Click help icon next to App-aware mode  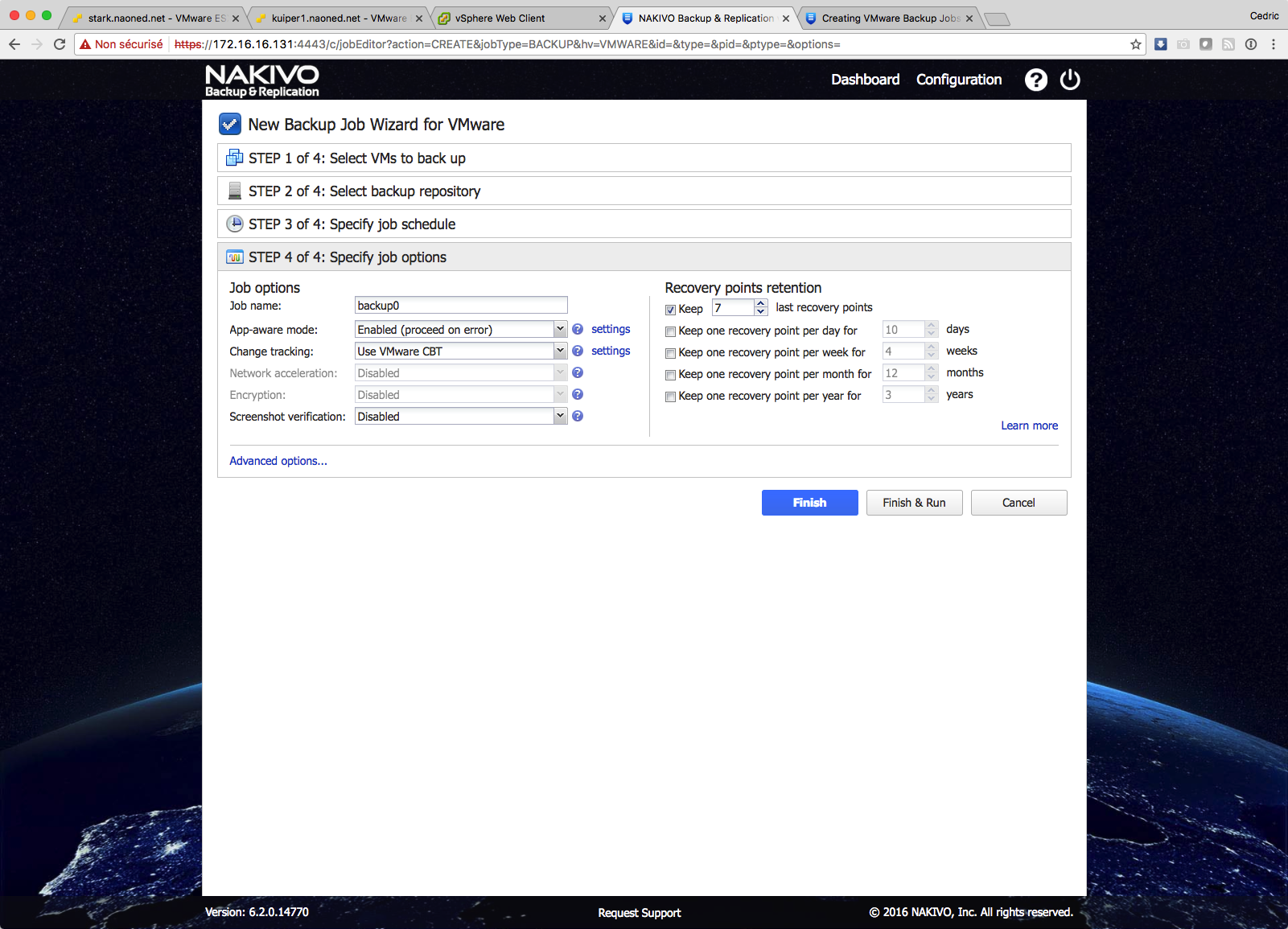tap(578, 330)
